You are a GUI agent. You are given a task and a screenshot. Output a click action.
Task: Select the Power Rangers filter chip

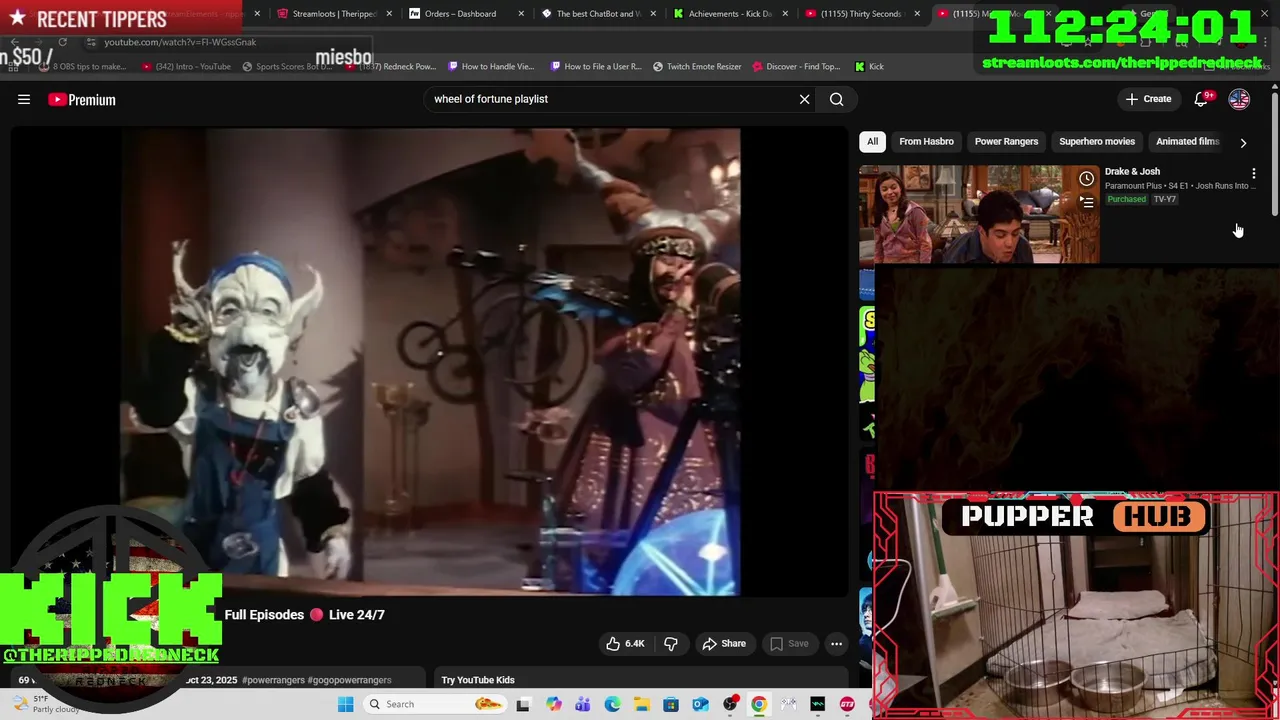coord(1006,141)
